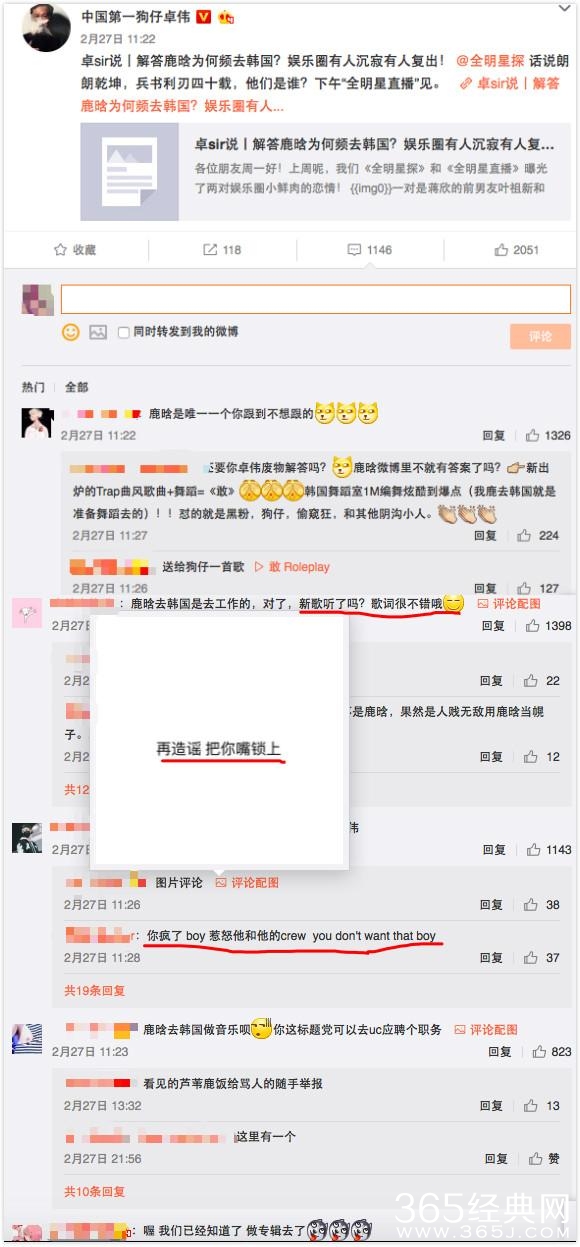580x1247 pixels.
Task: Click the repost icon showing 118
Action: pos(210,250)
